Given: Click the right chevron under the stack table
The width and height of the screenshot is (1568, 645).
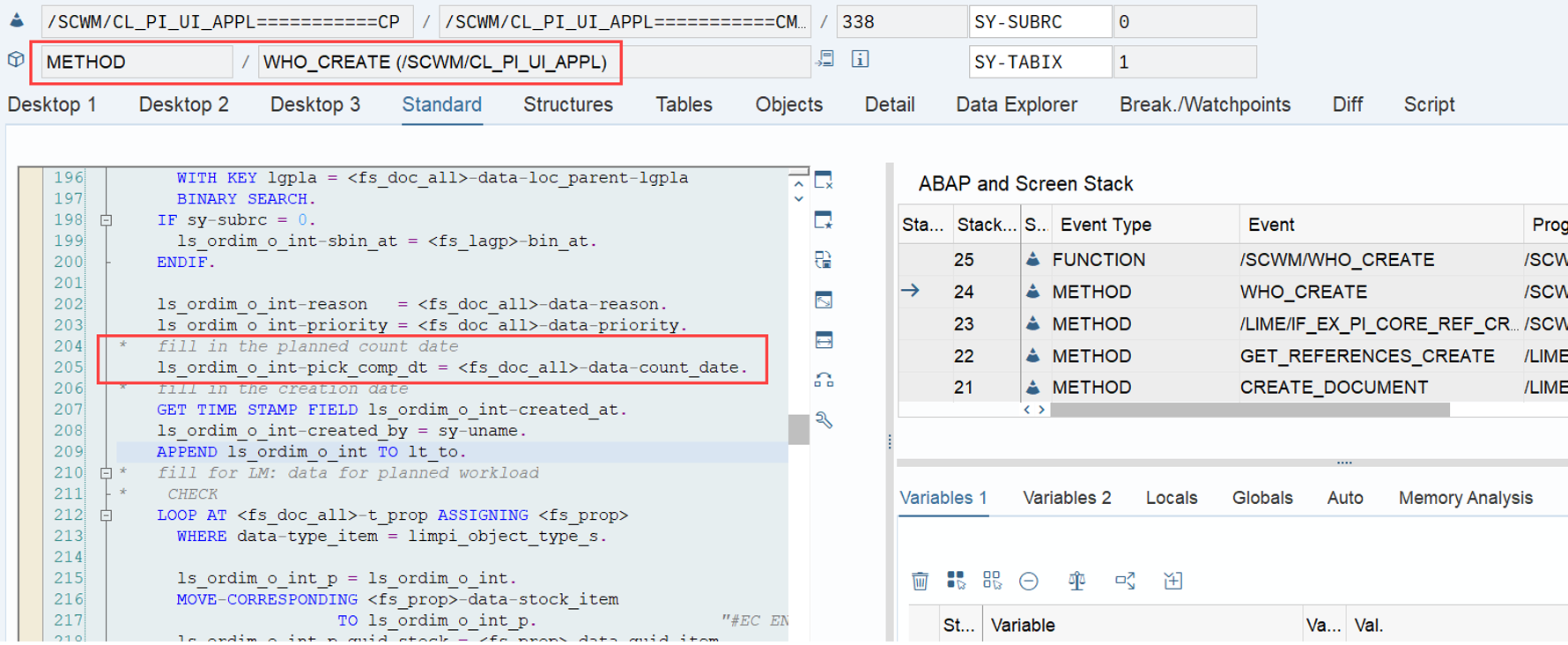Looking at the screenshot, I should coord(1041,410).
